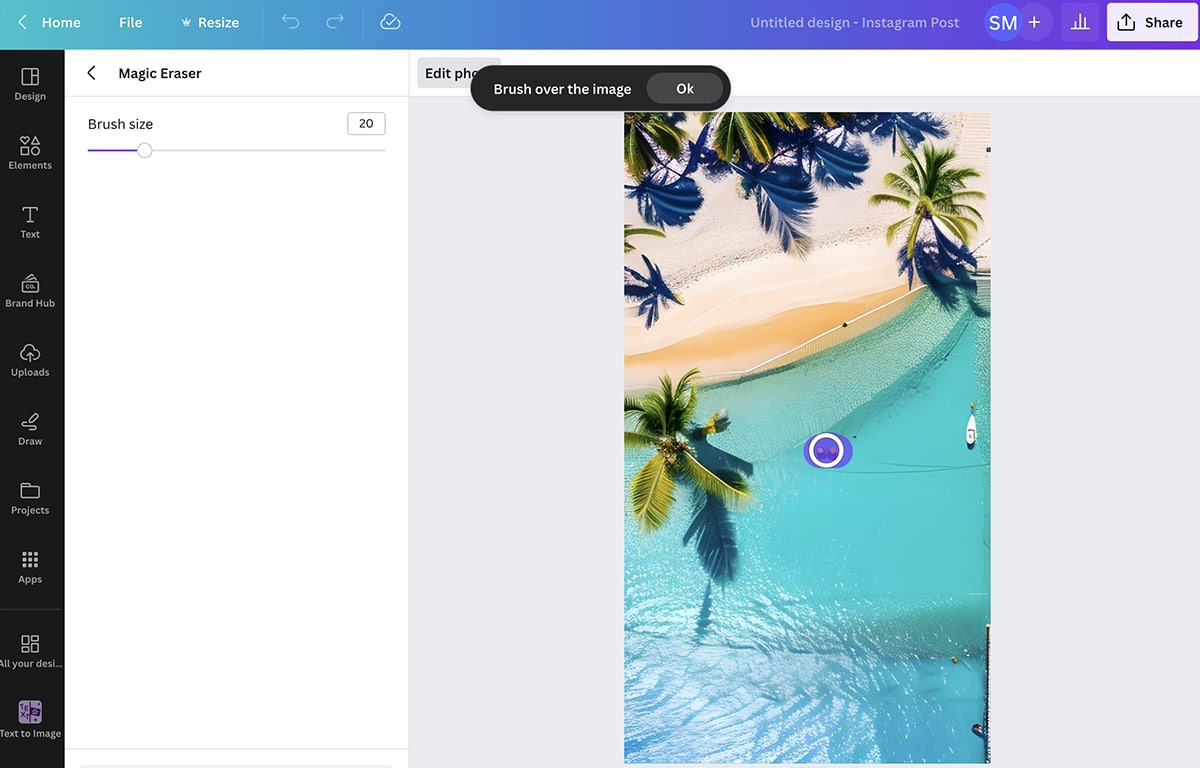Open the Projects folder

point(30,498)
